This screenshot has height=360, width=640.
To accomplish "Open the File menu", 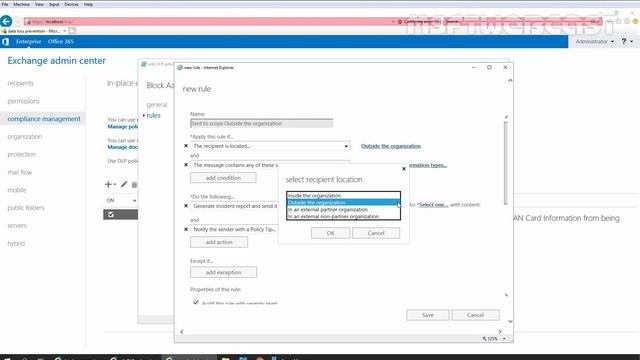I will coord(5,4).
